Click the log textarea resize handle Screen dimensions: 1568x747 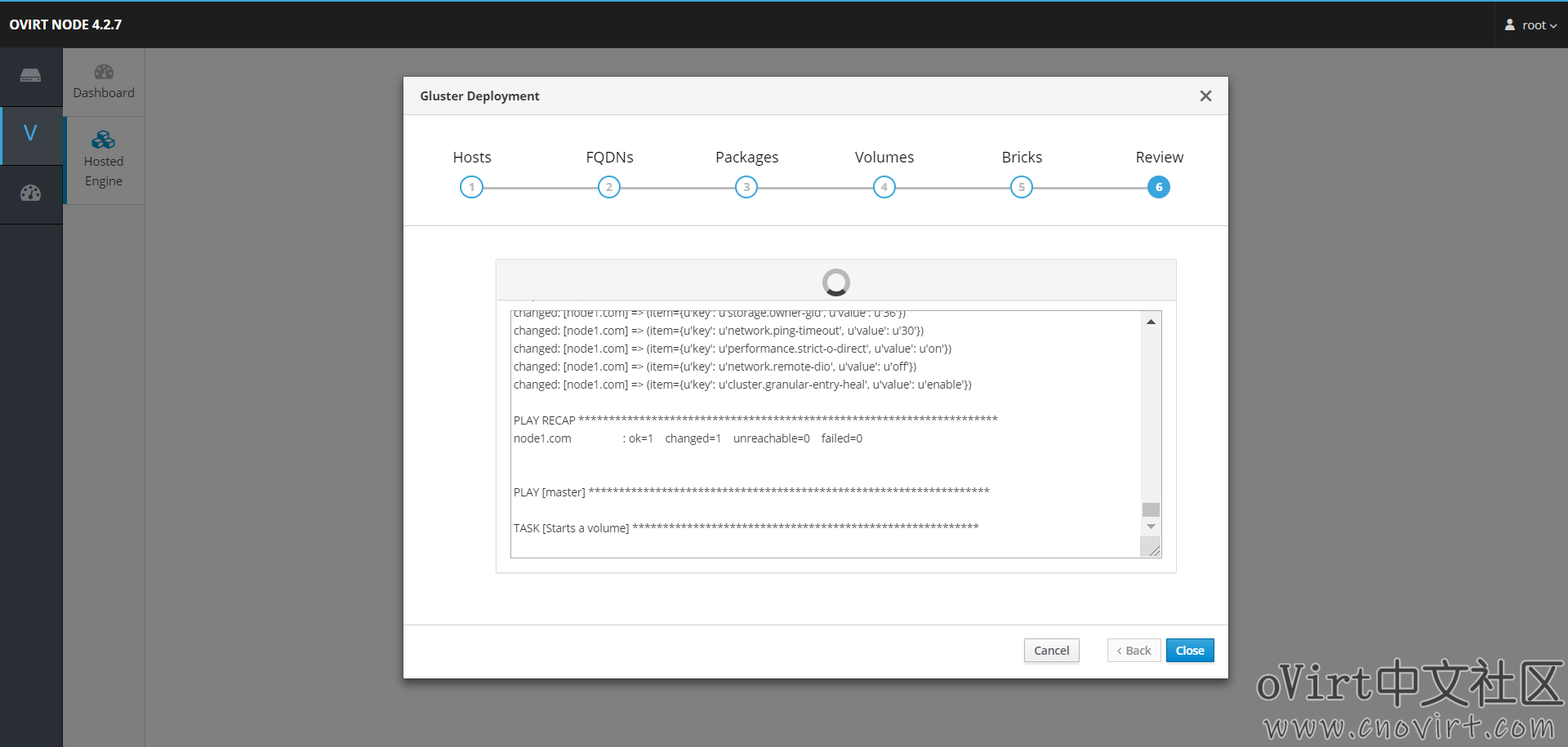(1154, 551)
